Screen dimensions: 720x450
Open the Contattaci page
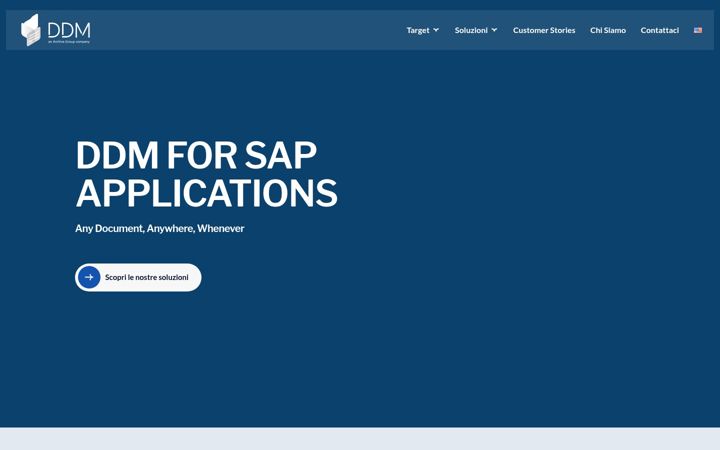659,30
